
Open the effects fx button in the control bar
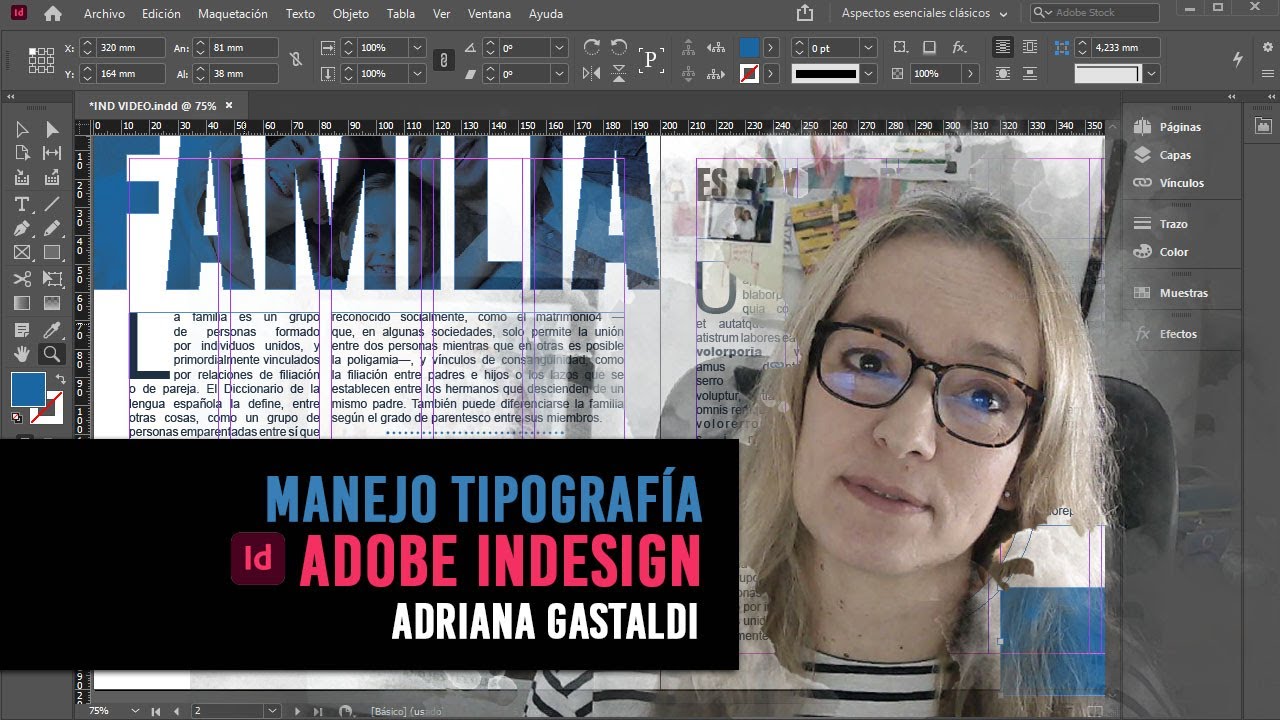(959, 47)
